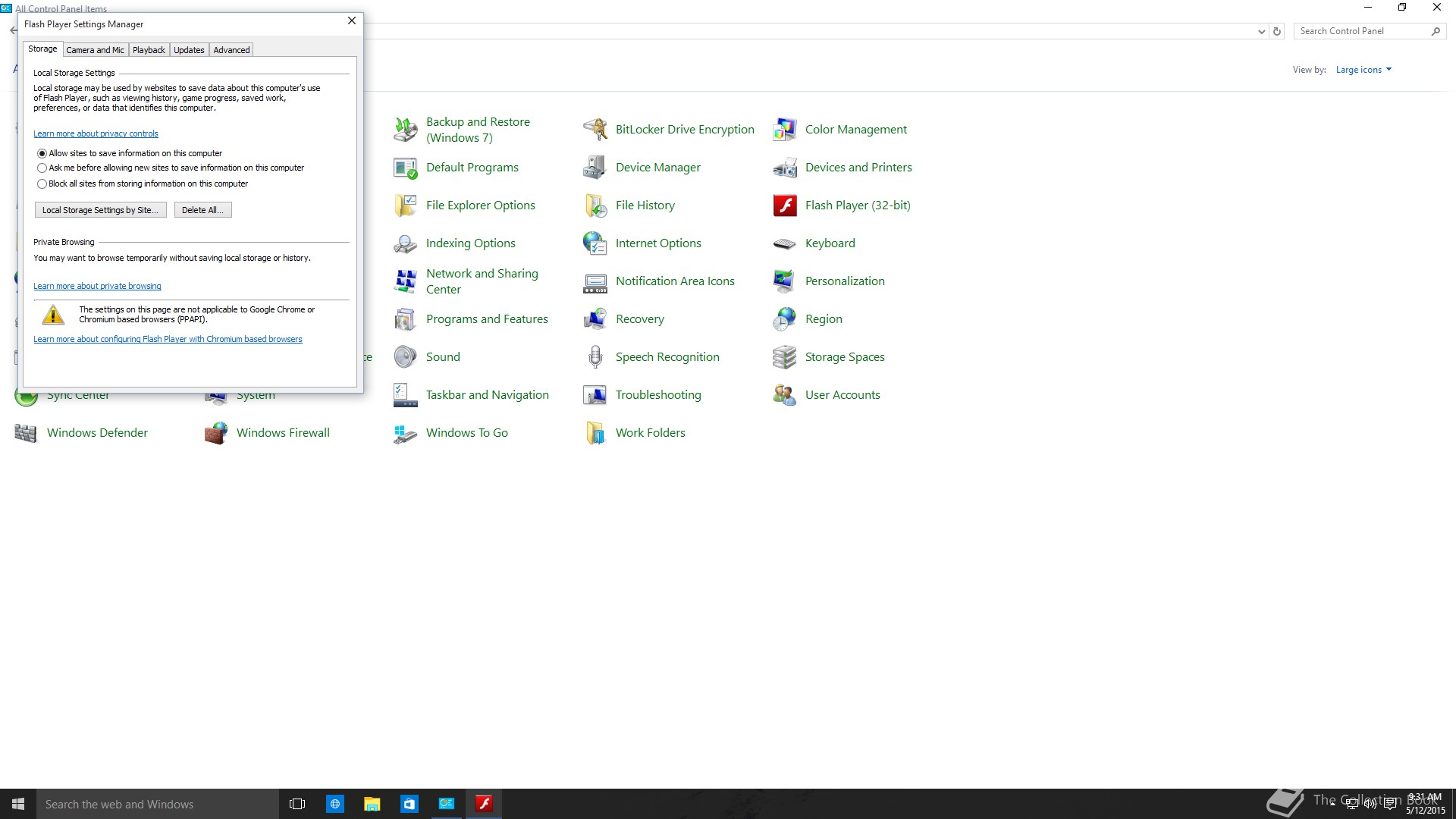This screenshot has width=1456, height=819.
Task: Switch to the Storage tab
Action: [x=42, y=49]
